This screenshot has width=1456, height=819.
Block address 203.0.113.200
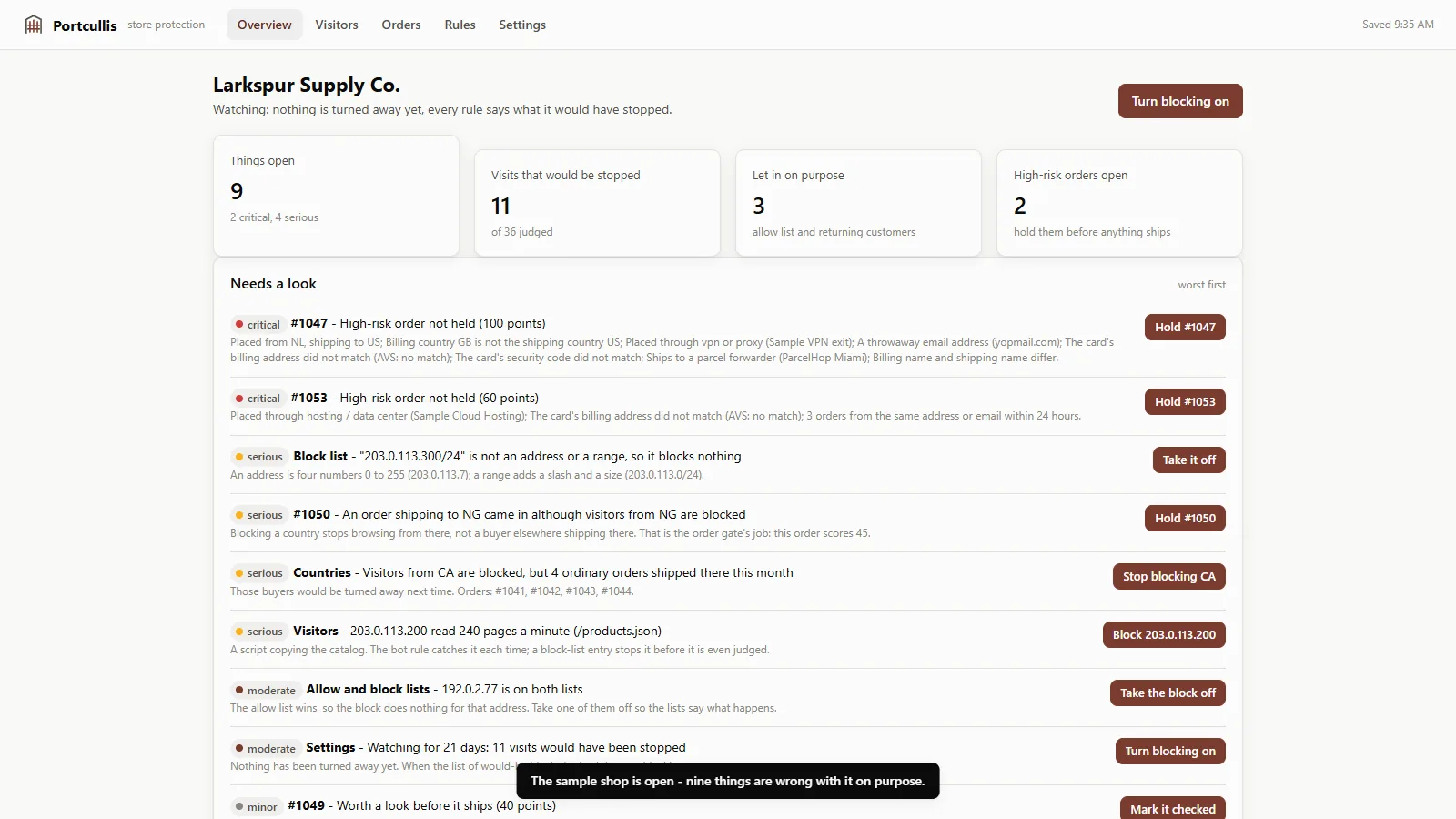[x=1164, y=634]
